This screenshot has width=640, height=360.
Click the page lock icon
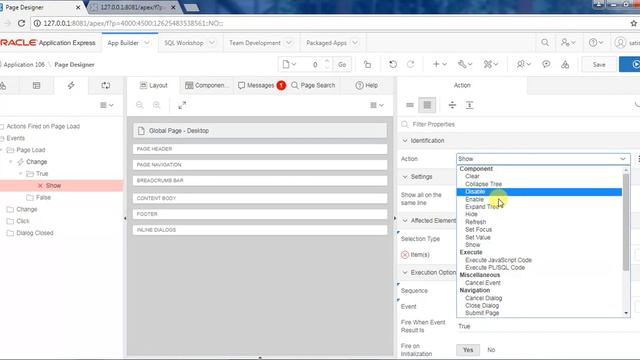click(x=367, y=64)
